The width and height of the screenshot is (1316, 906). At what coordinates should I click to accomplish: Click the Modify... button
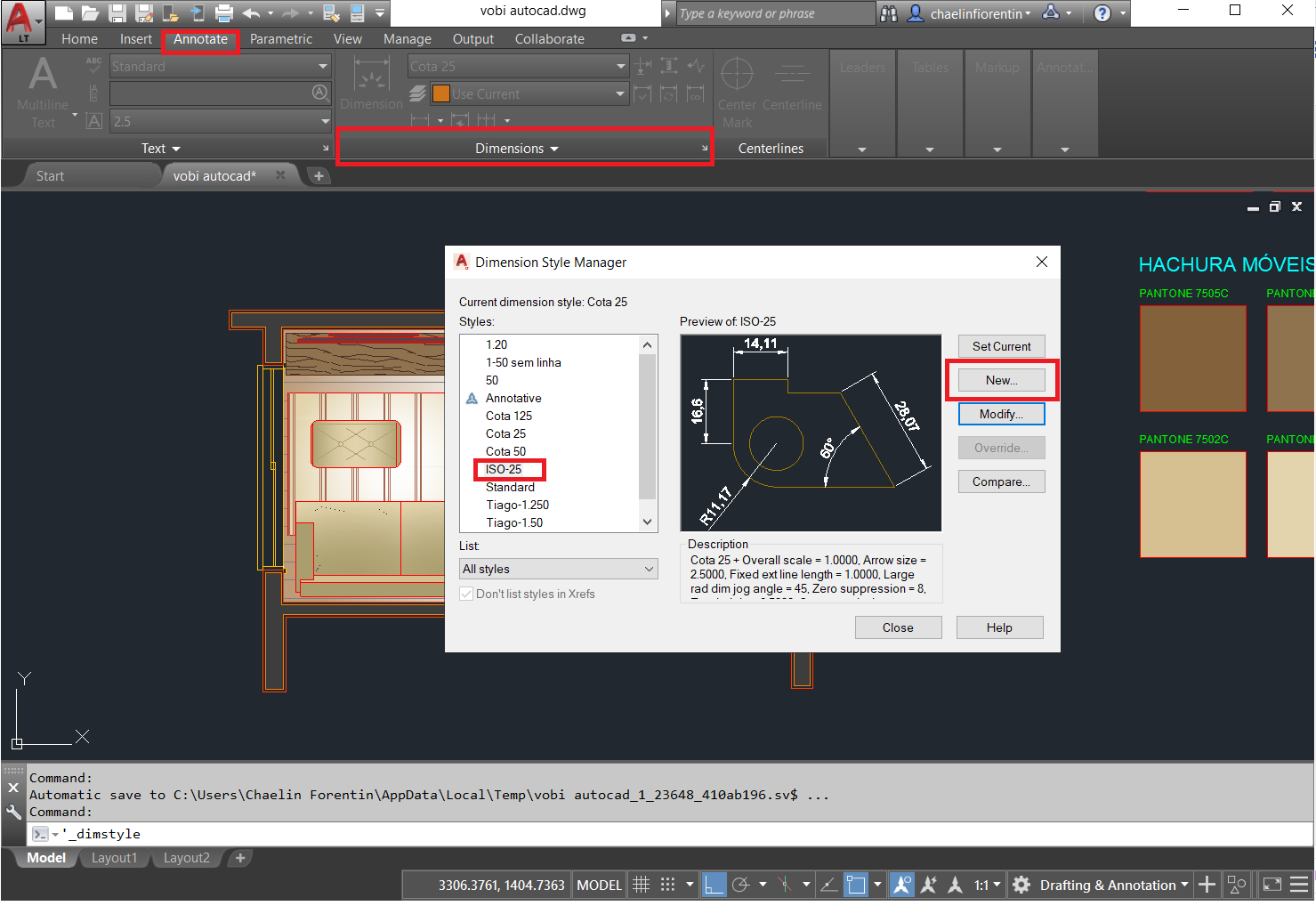point(1002,414)
